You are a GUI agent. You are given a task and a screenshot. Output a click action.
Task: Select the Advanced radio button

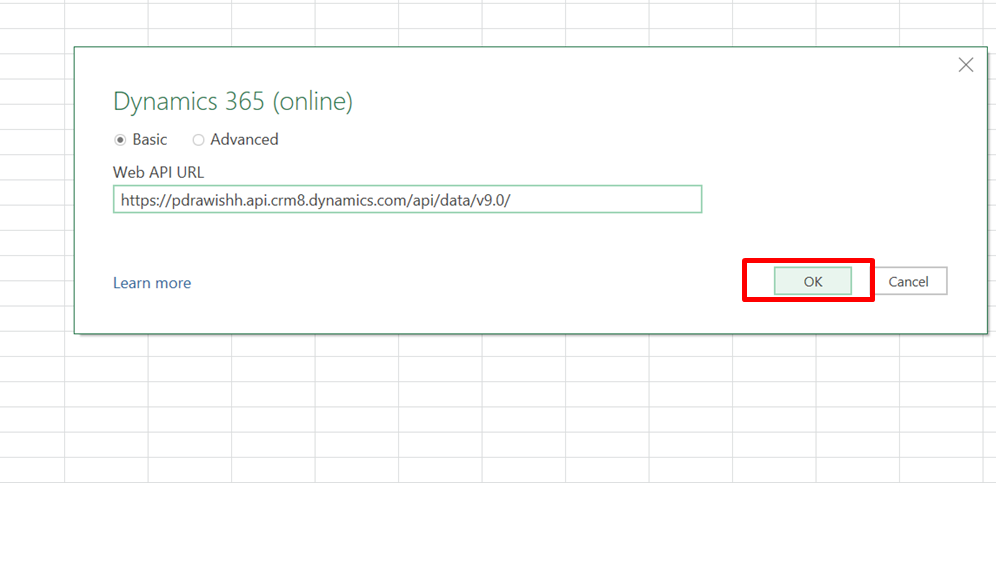tap(198, 140)
